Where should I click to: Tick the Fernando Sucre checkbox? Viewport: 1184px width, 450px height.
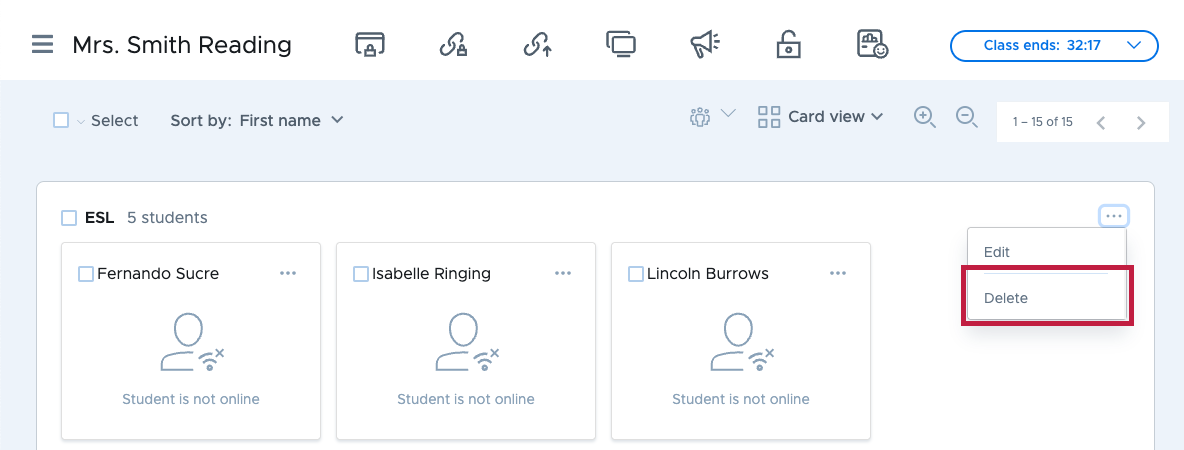(x=86, y=273)
